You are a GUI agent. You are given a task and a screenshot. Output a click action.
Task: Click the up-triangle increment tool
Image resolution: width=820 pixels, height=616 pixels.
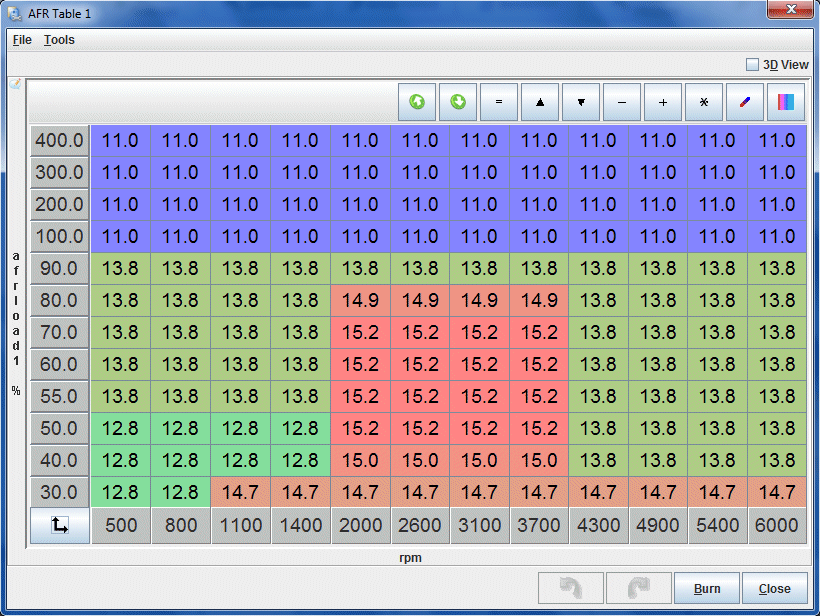click(x=540, y=102)
